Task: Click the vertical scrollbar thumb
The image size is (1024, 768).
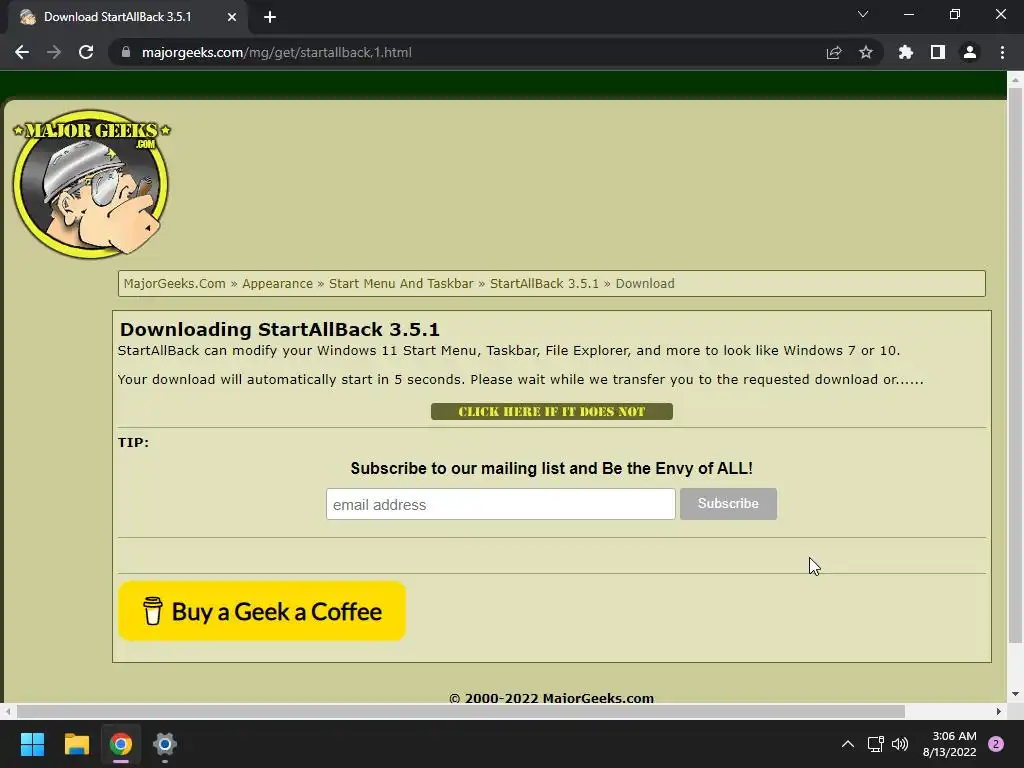Action: coord(1015,364)
